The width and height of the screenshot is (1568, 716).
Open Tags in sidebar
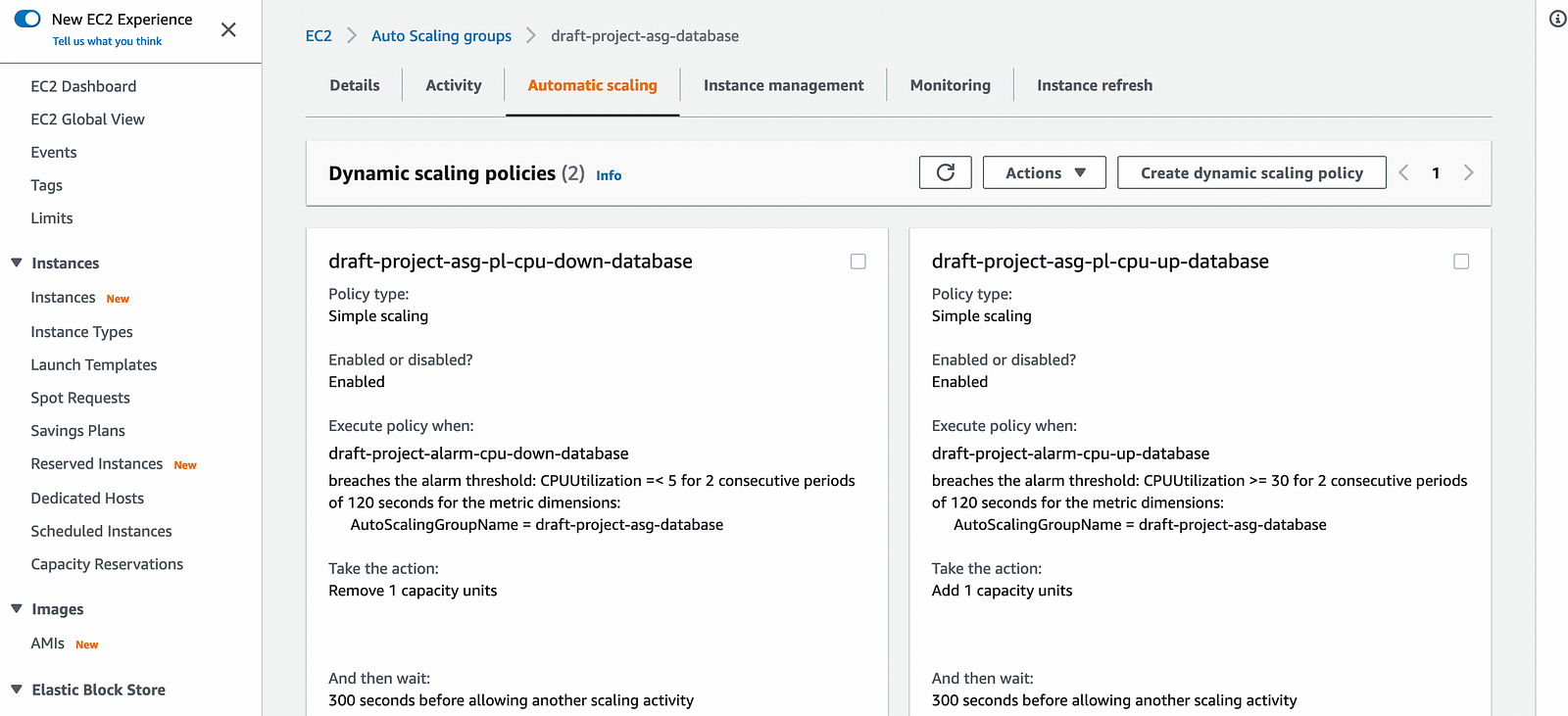click(46, 185)
